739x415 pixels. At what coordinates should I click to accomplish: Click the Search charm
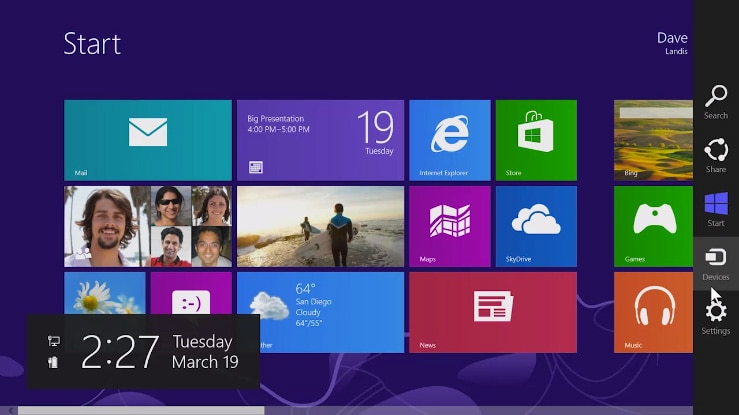[715, 102]
